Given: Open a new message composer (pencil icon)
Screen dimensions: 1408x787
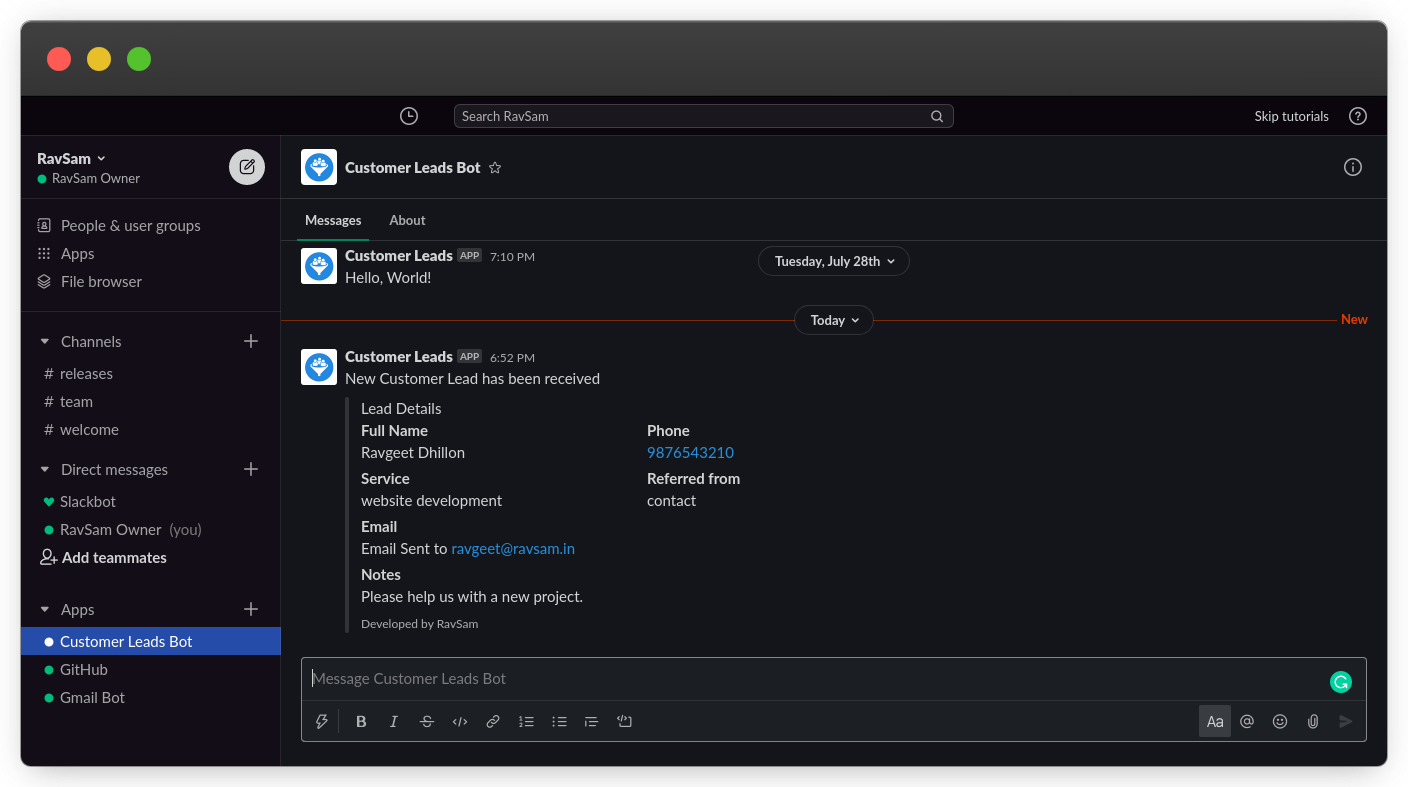Looking at the screenshot, I should [x=246, y=166].
